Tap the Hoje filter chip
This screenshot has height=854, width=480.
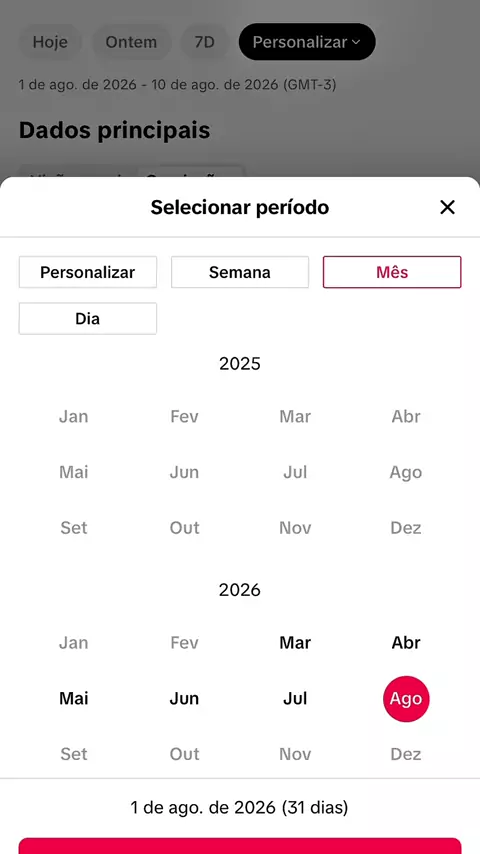click(50, 42)
